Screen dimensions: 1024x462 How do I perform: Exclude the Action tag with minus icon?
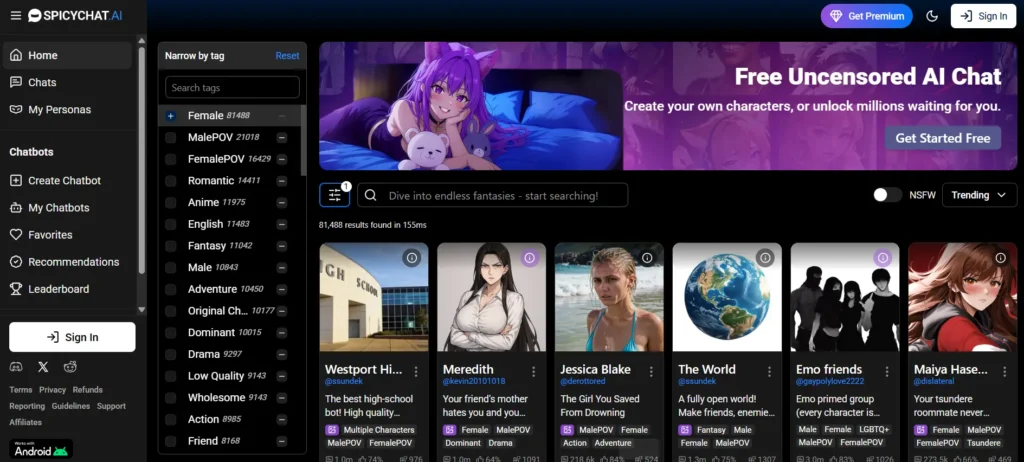[281, 420]
